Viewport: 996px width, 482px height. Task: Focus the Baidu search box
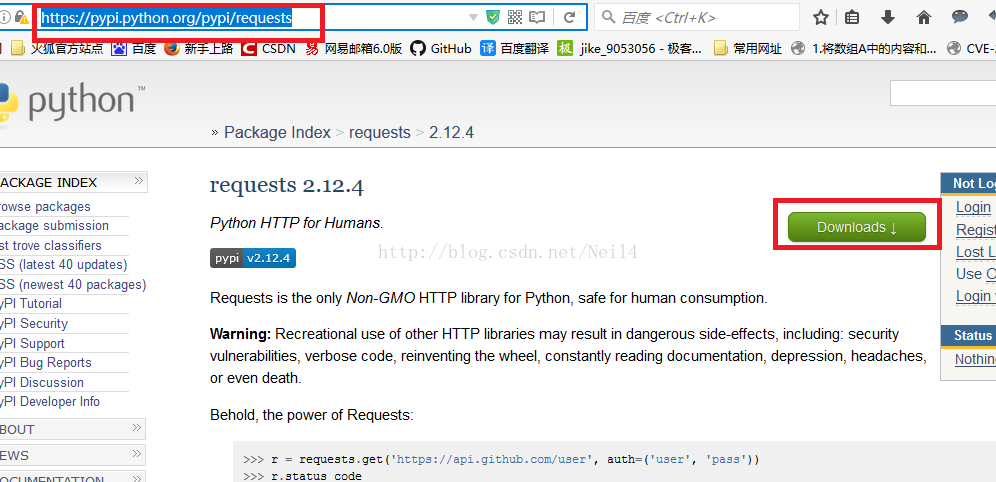point(697,17)
